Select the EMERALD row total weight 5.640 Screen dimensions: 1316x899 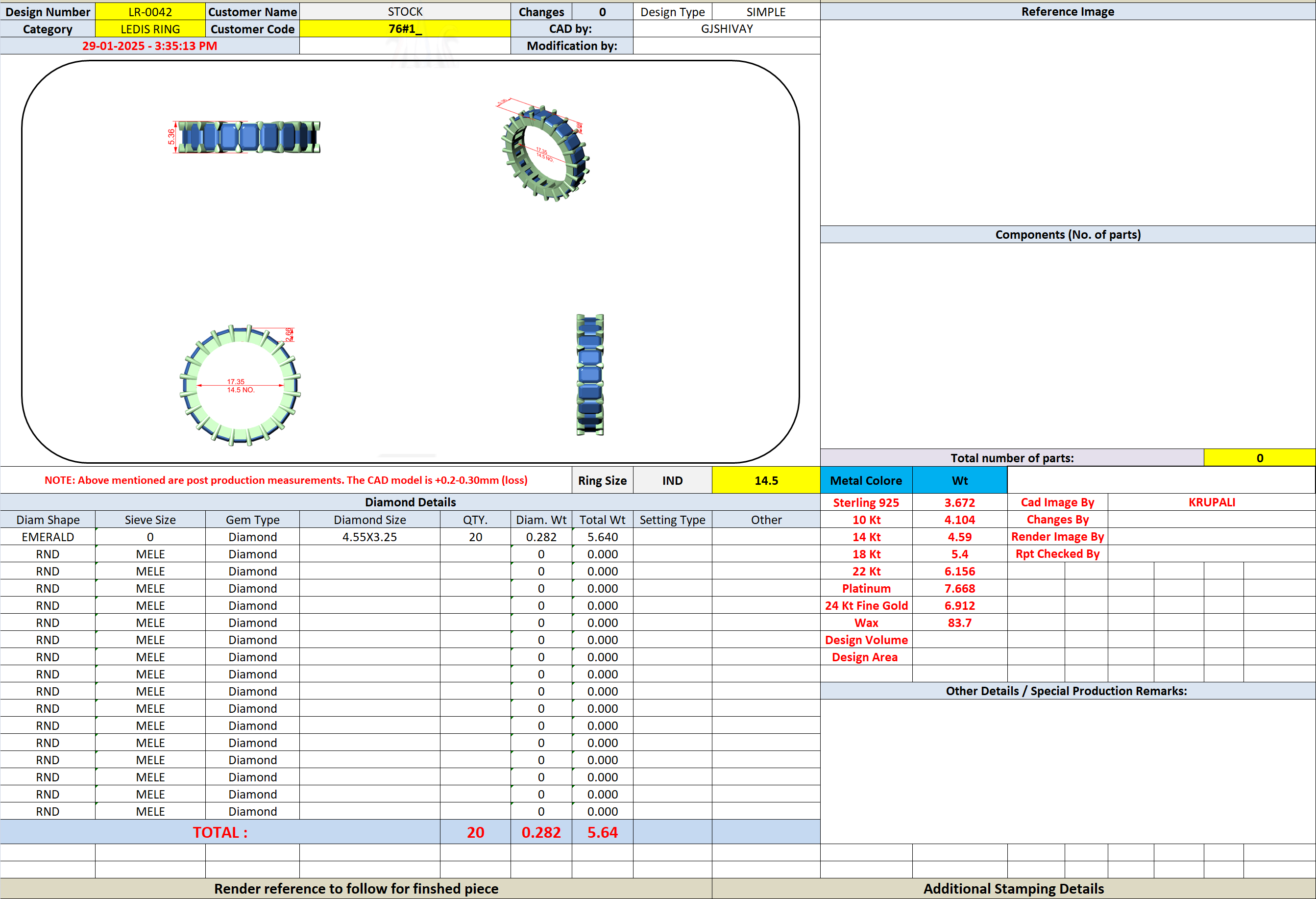tap(603, 536)
